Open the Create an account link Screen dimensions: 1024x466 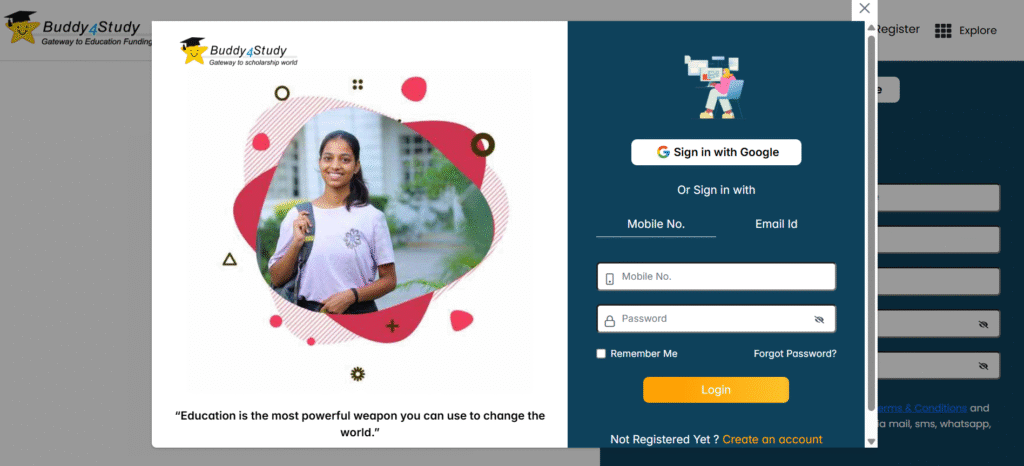(x=772, y=439)
